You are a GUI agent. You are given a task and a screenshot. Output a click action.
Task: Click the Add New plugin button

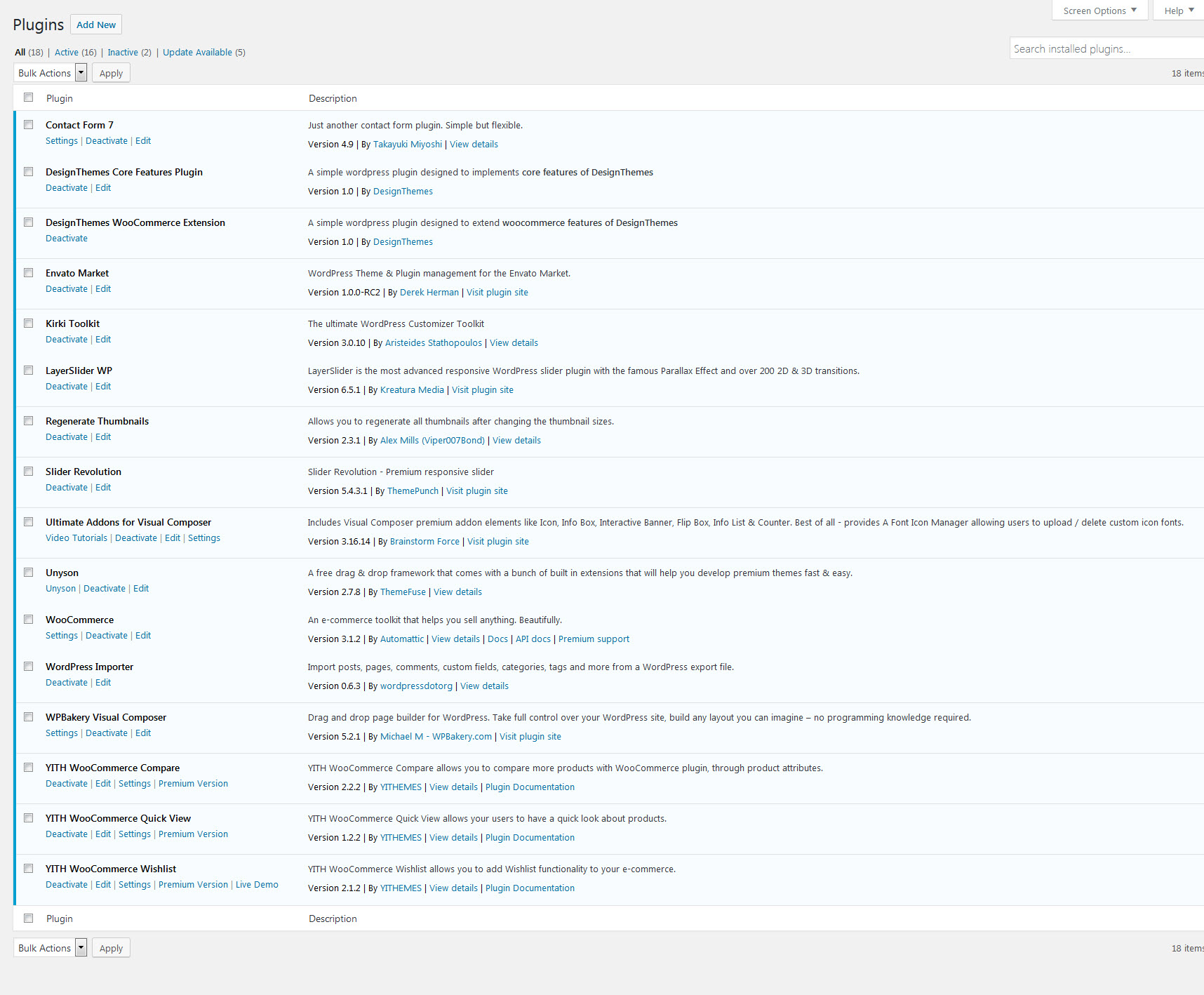[x=96, y=25]
